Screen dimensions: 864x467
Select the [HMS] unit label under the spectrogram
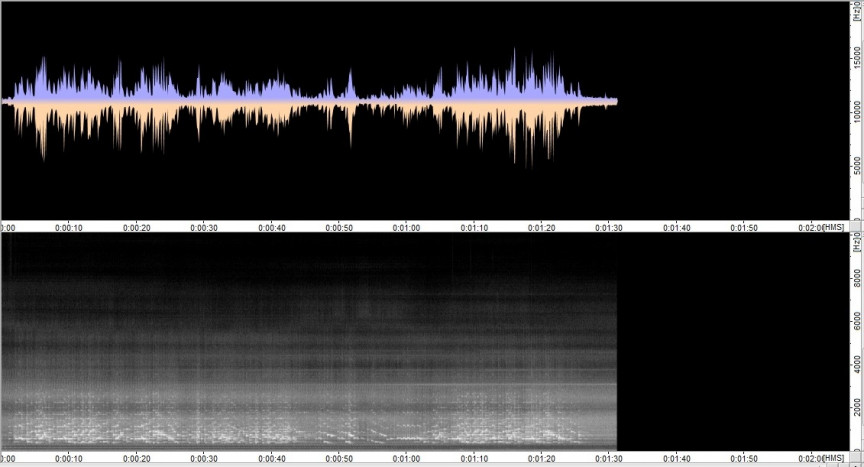pyautogui.click(x=833, y=459)
